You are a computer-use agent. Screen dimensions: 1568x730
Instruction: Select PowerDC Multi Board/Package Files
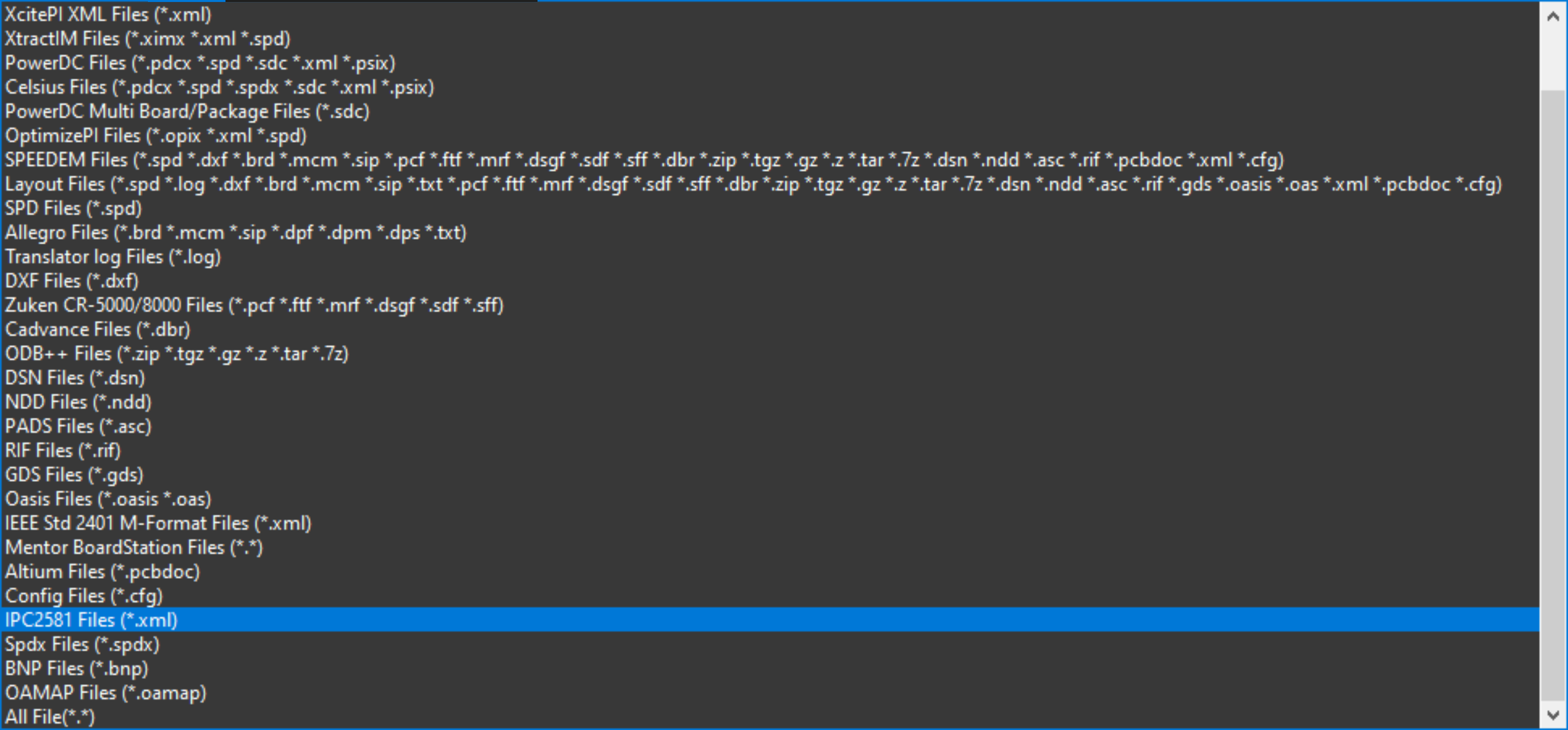(x=187, y=111)
